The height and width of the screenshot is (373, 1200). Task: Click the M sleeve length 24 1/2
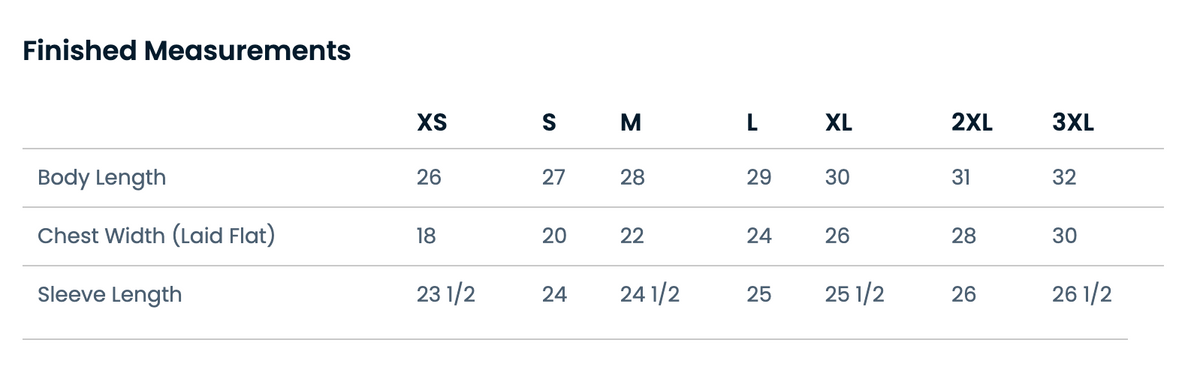(x=650, y=294)
